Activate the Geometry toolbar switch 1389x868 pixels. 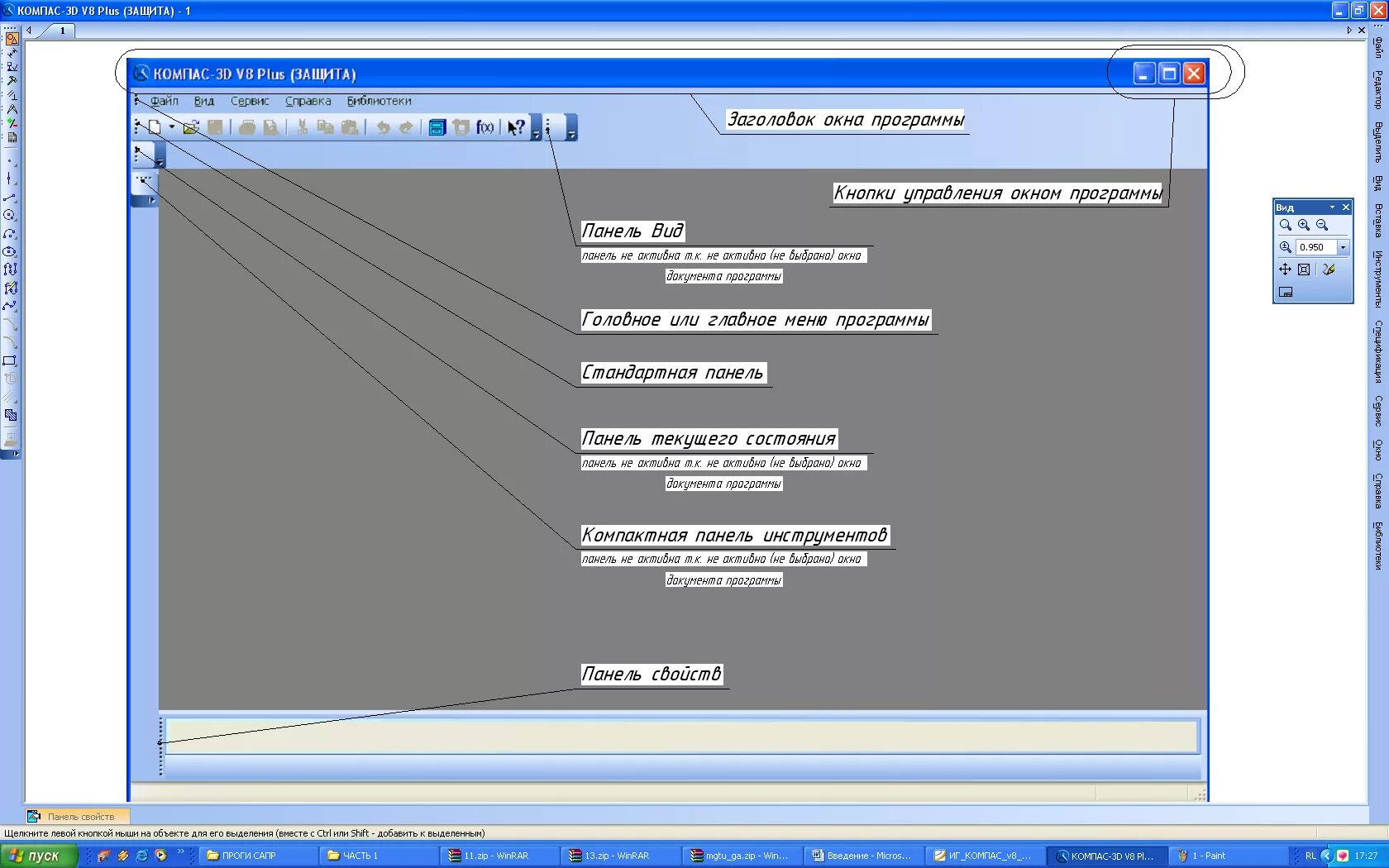pos(11,39)
